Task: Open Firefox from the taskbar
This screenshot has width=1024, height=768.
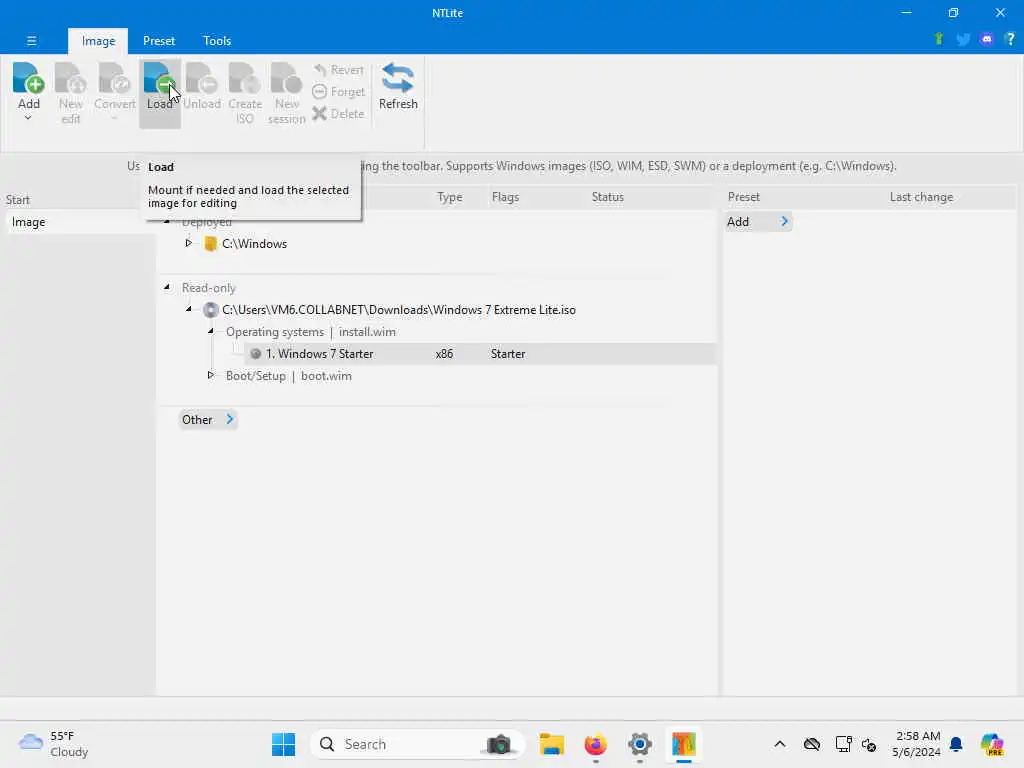Action: click(596, 744)
